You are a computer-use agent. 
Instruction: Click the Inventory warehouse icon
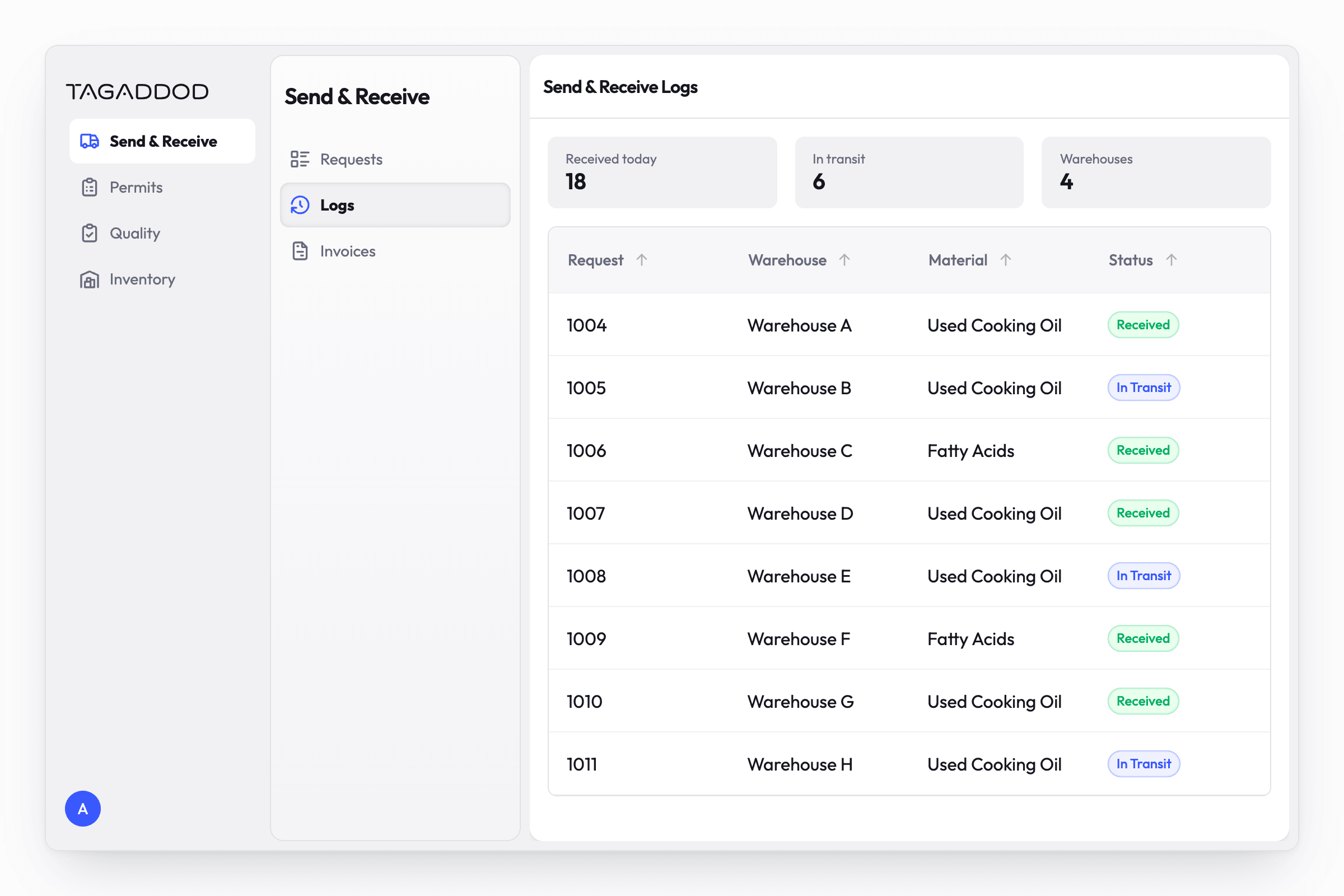pos(90,279)
